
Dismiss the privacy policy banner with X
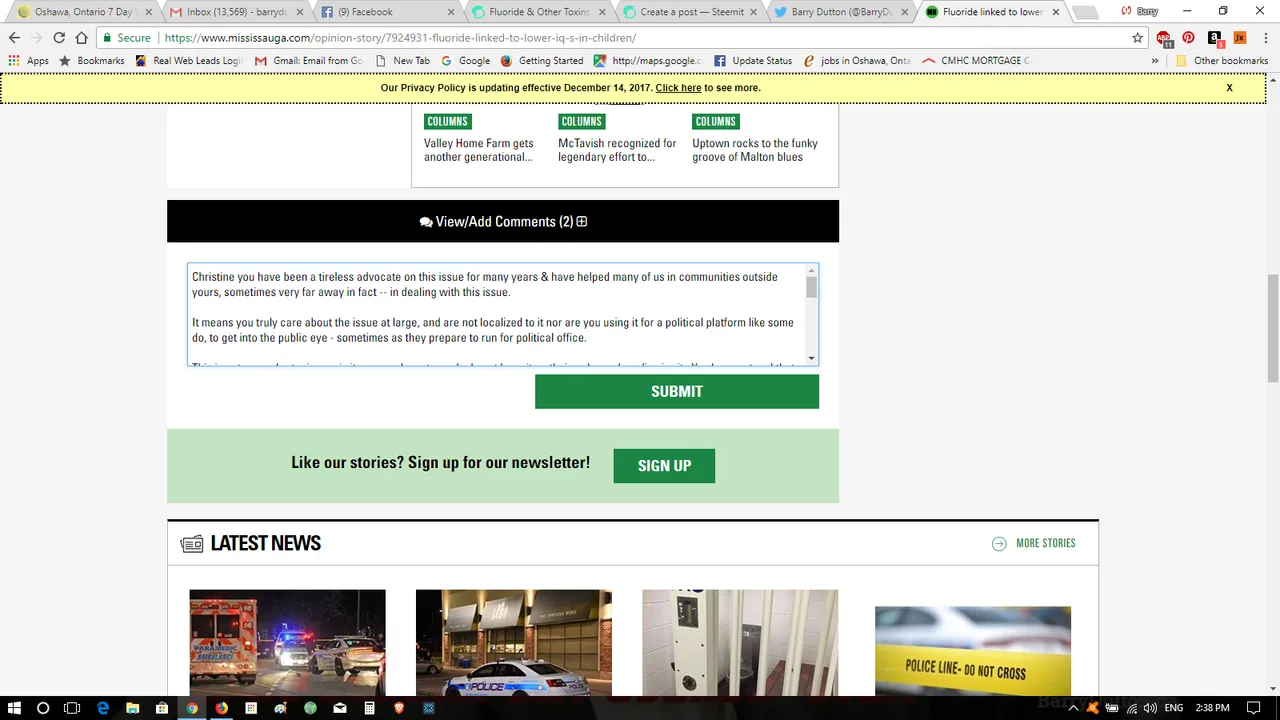(x=1229, y=88)
